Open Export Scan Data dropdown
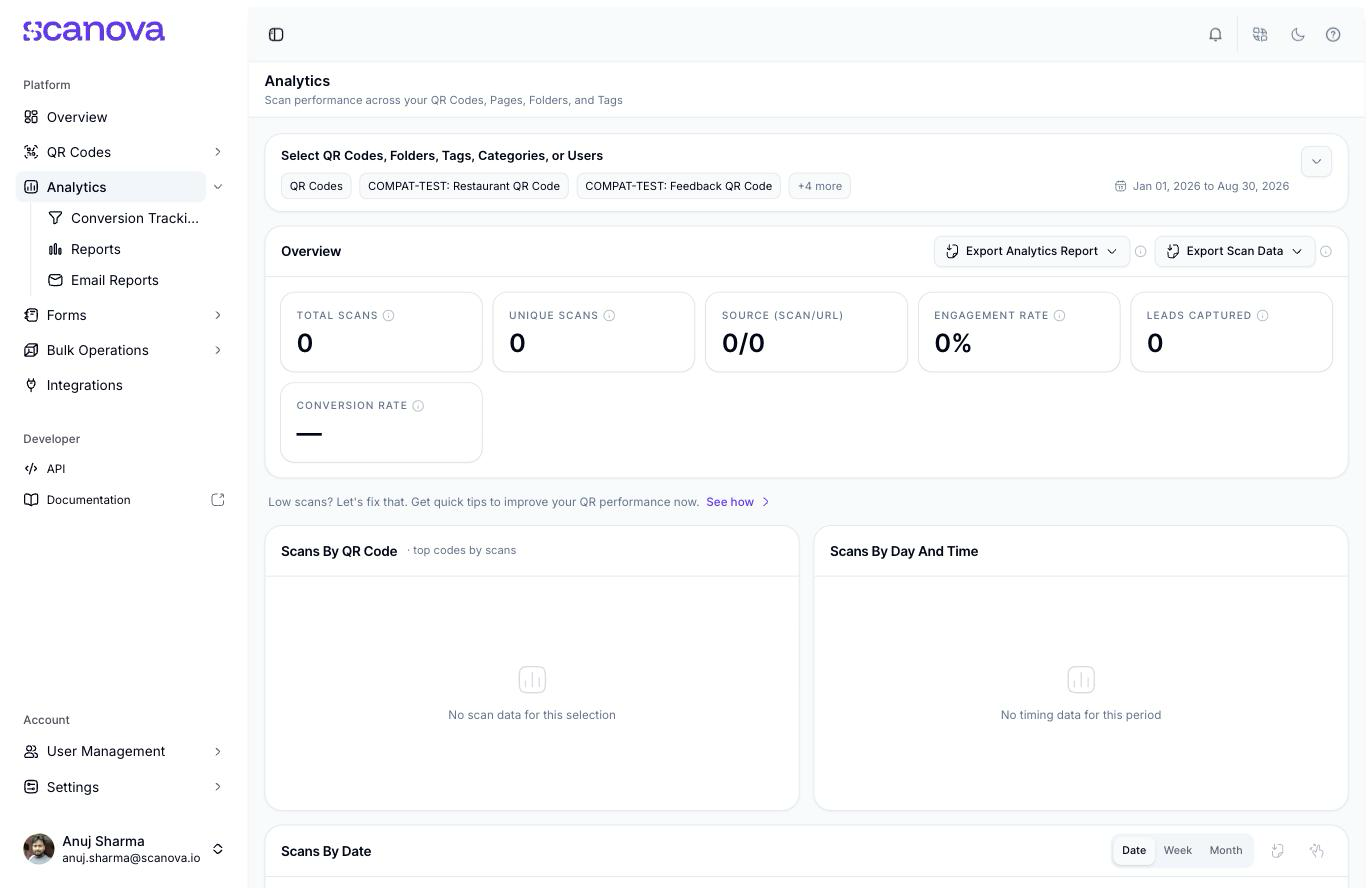This screenshot has width=1372, height=888. tap(1235, 251)
